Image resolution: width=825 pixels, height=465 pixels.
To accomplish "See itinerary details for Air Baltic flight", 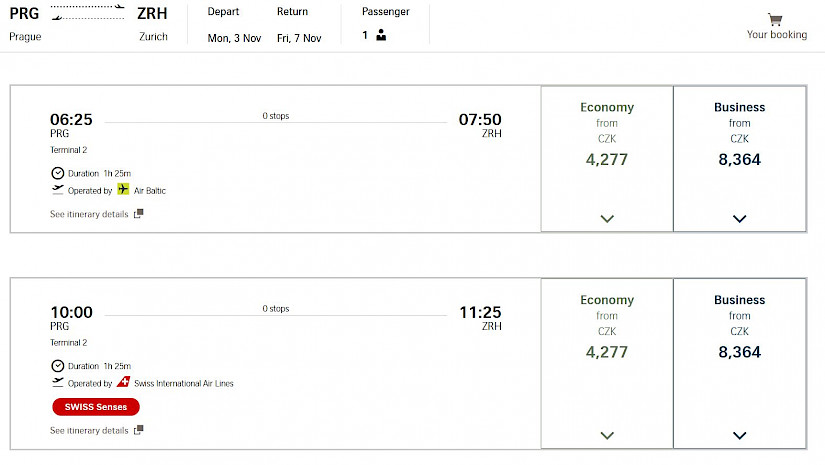I will [89, 214].
